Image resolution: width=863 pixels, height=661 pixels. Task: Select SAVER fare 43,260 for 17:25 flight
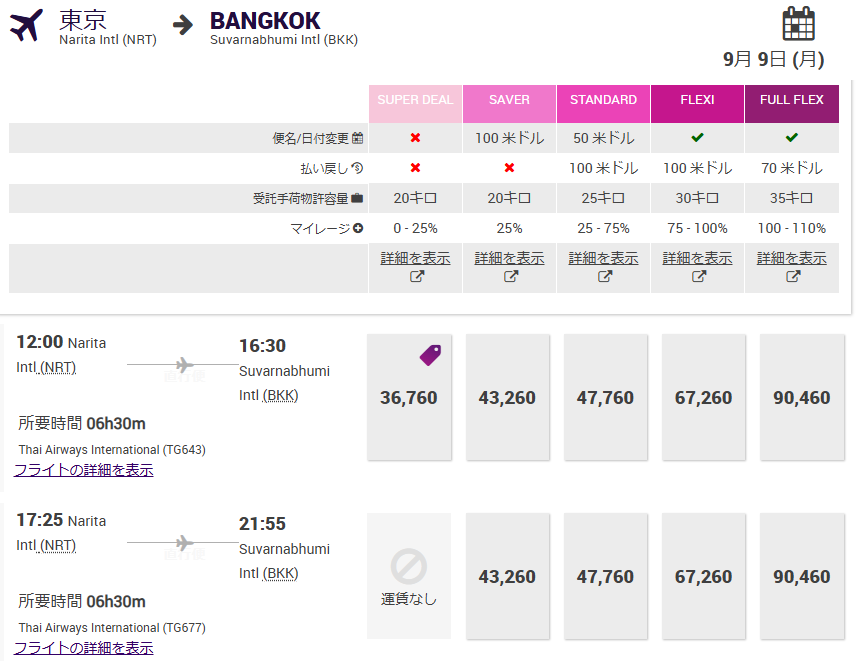point(507,577)
